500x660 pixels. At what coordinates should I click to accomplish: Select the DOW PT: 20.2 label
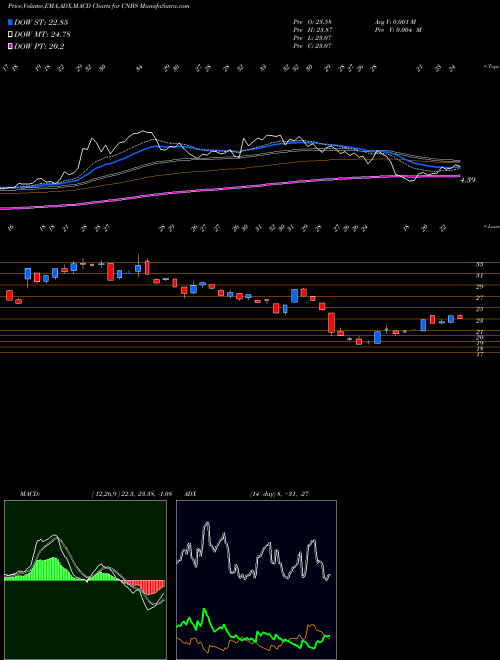pos(39,46)
